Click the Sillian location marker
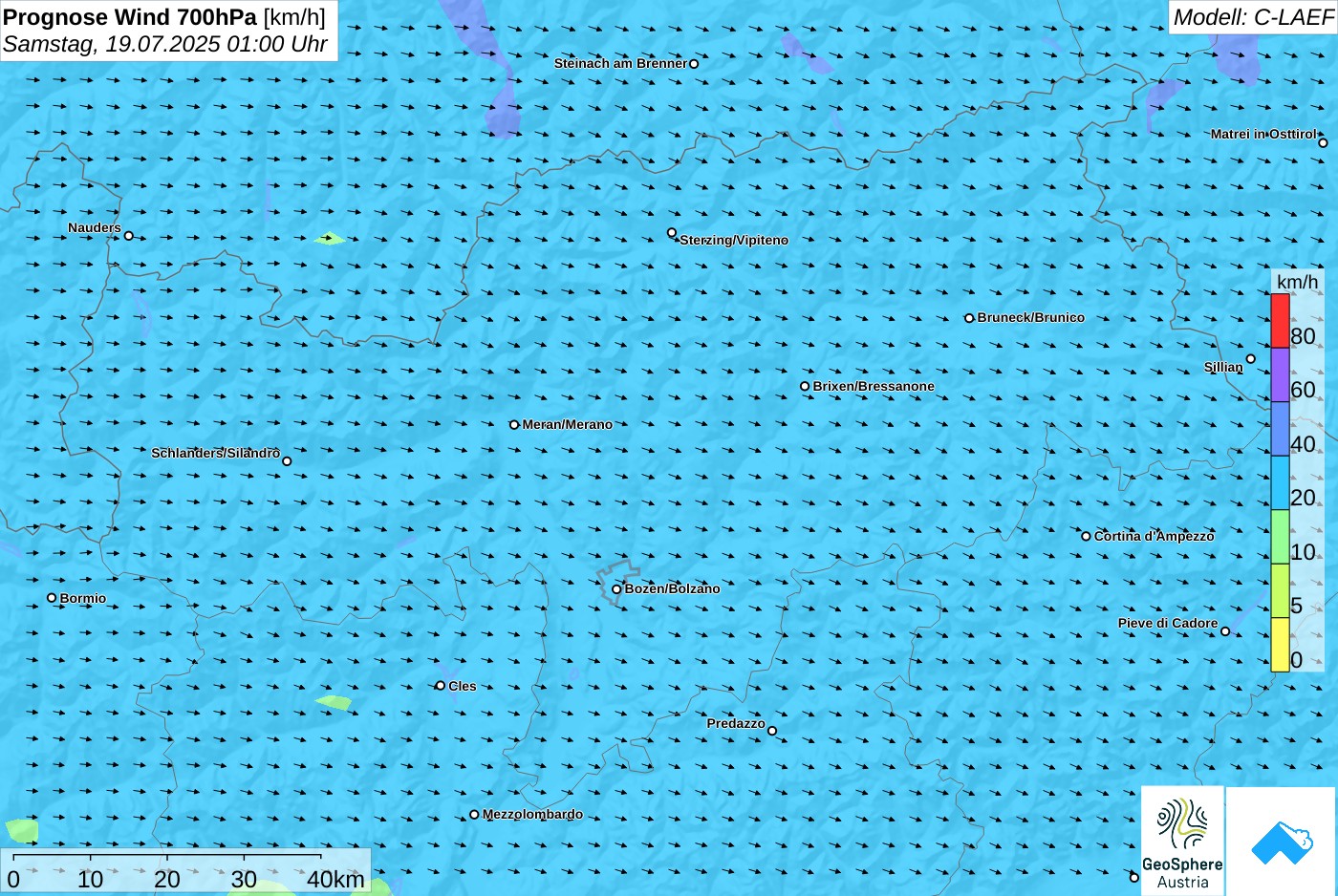 coord(1251,359)
